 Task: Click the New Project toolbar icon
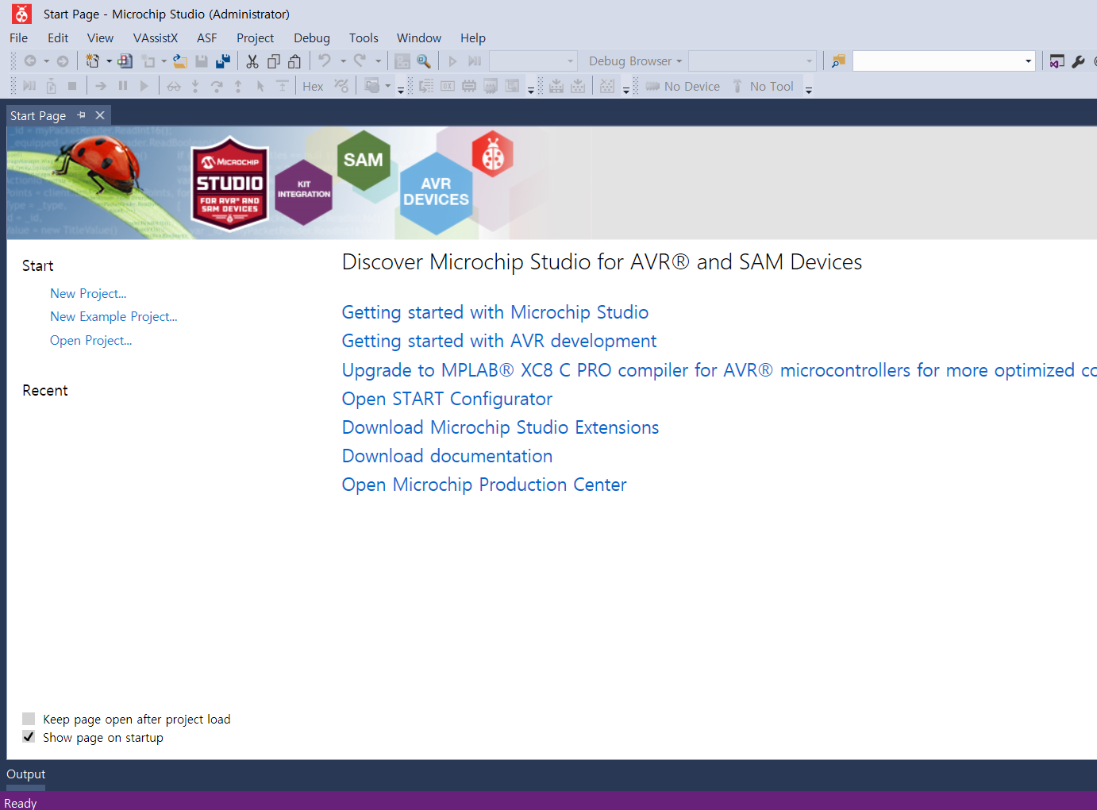[x=92, y=61]
